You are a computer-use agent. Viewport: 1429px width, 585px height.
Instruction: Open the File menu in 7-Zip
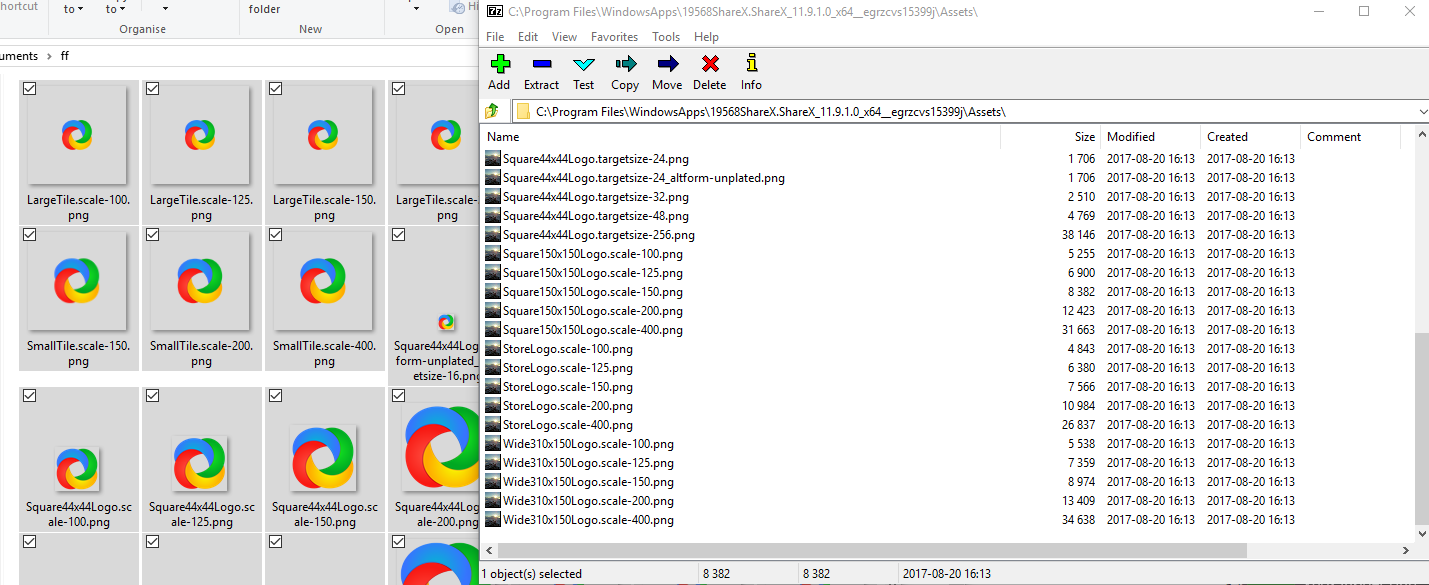point(495,37)
